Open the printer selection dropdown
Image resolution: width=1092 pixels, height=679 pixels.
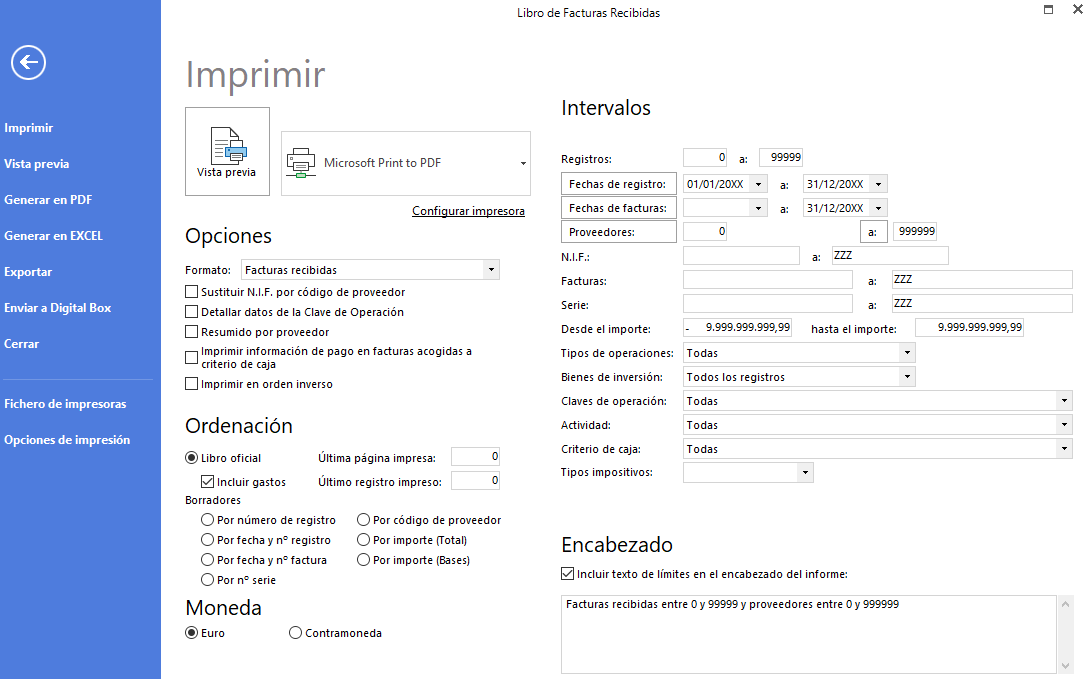[x=523, y=164]
